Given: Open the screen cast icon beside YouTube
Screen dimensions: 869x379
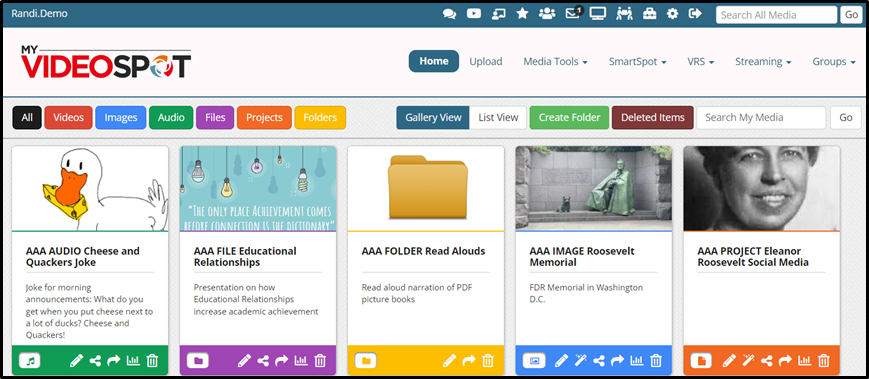Looking at the screenshot, I should click(498, 14).
